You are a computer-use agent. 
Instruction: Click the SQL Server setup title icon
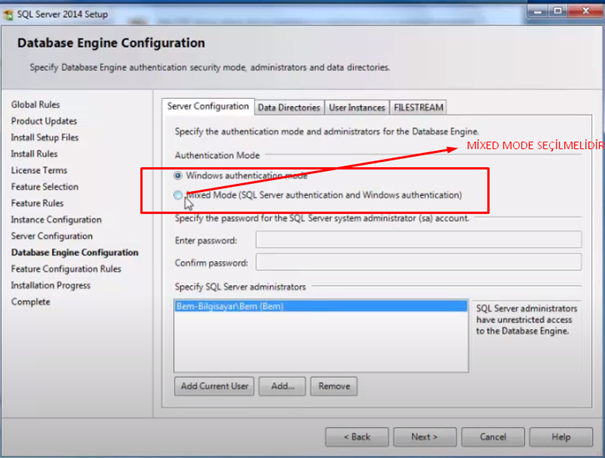coord(8,15)
